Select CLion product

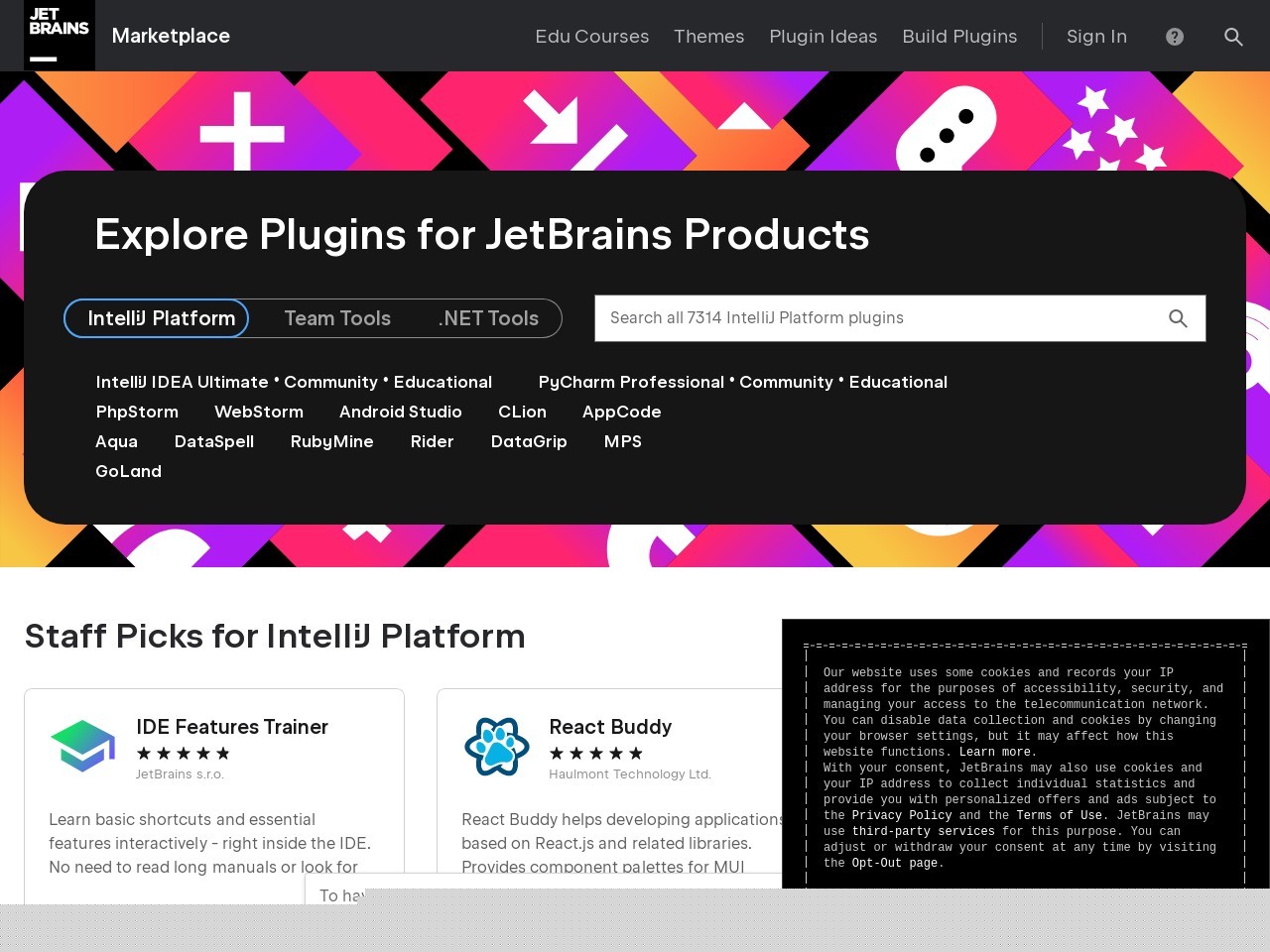click(522, 412)
